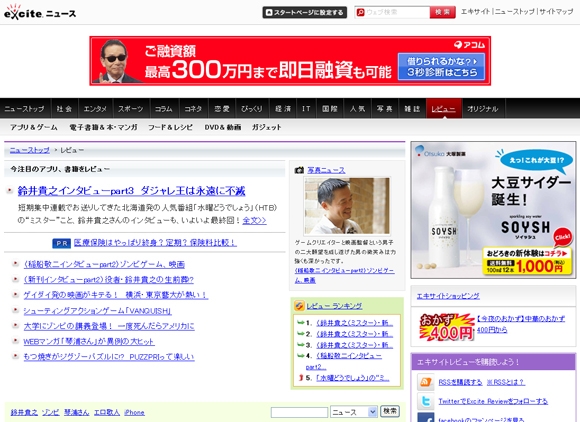Click the エキサイト header link
Viewport: 580px width, 422px height.
(475, 12)
